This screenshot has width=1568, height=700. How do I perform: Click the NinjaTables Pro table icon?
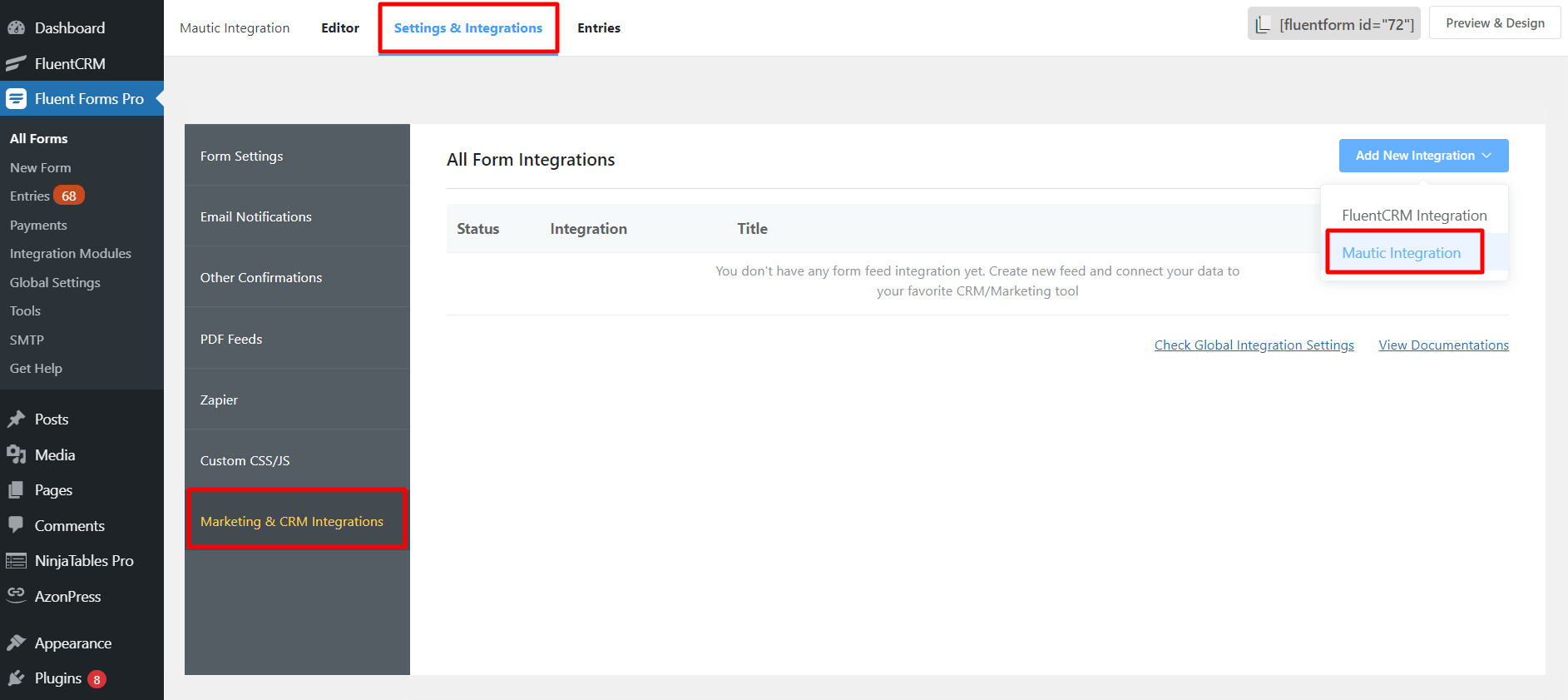point(16,561)
